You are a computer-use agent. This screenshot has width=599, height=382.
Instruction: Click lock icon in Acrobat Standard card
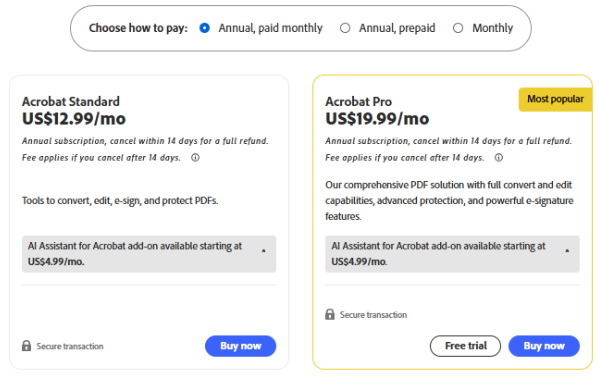pyautogui.click(x=26, y=346)
